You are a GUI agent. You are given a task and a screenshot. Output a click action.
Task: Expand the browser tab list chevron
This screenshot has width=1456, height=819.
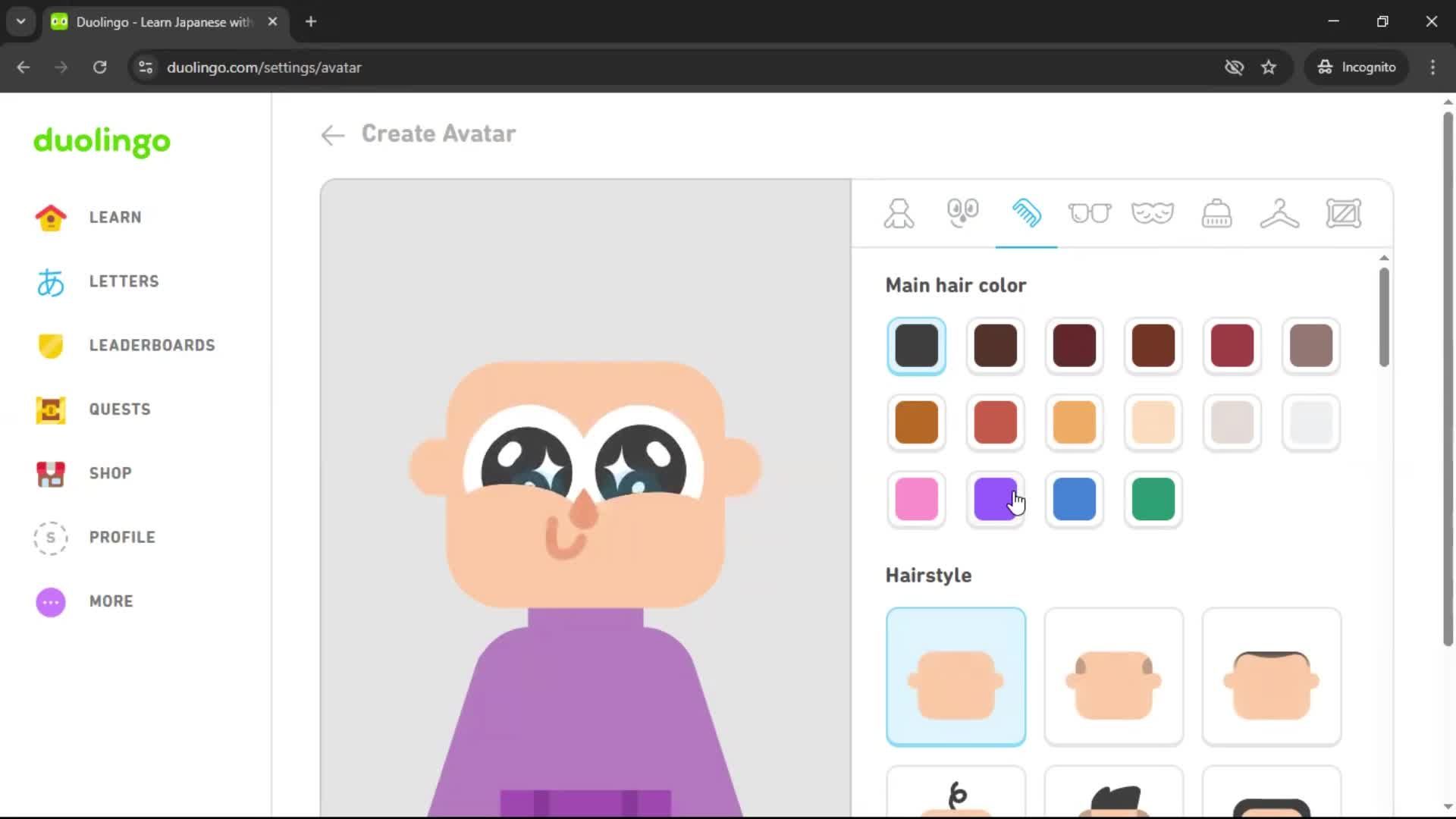coord(20,21)
